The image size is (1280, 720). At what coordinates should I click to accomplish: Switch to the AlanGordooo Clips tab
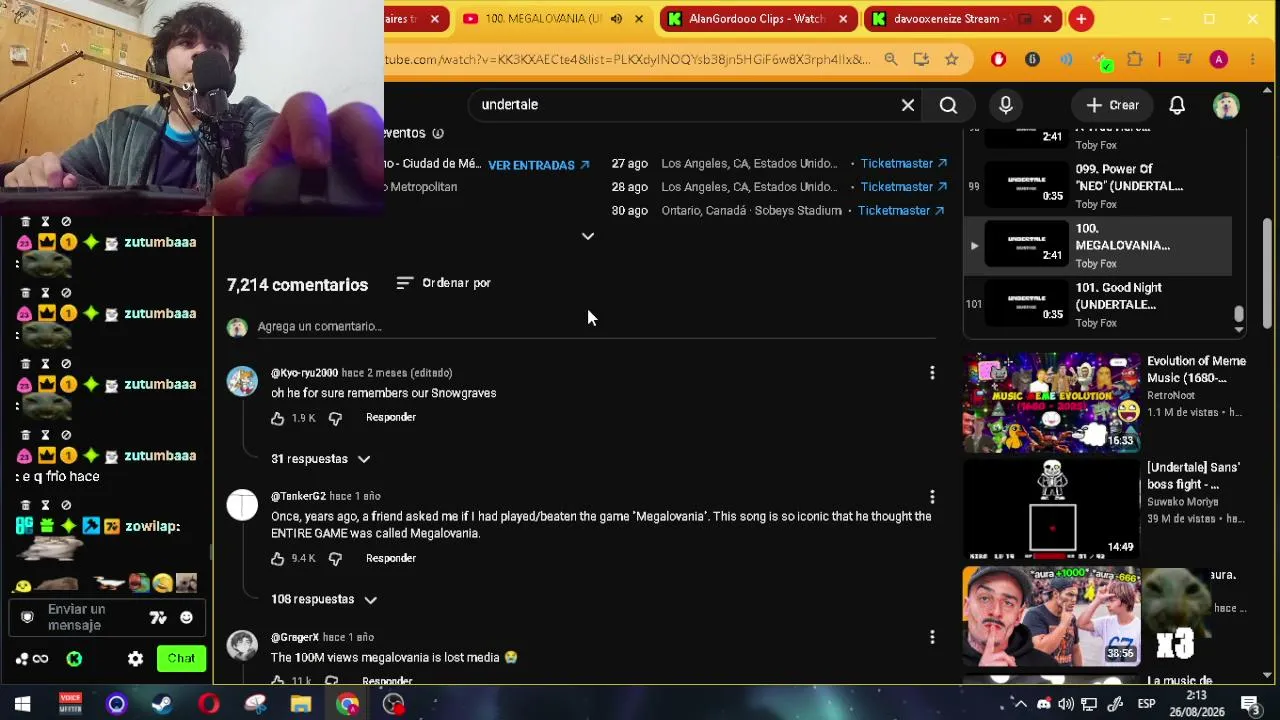pos(756,19)
